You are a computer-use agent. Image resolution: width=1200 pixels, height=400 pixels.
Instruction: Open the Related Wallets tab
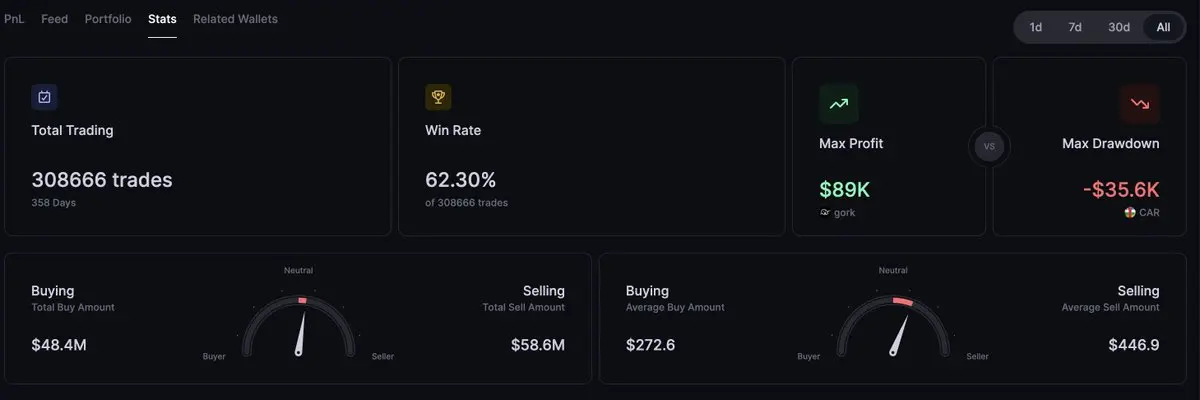click(235, 19)
